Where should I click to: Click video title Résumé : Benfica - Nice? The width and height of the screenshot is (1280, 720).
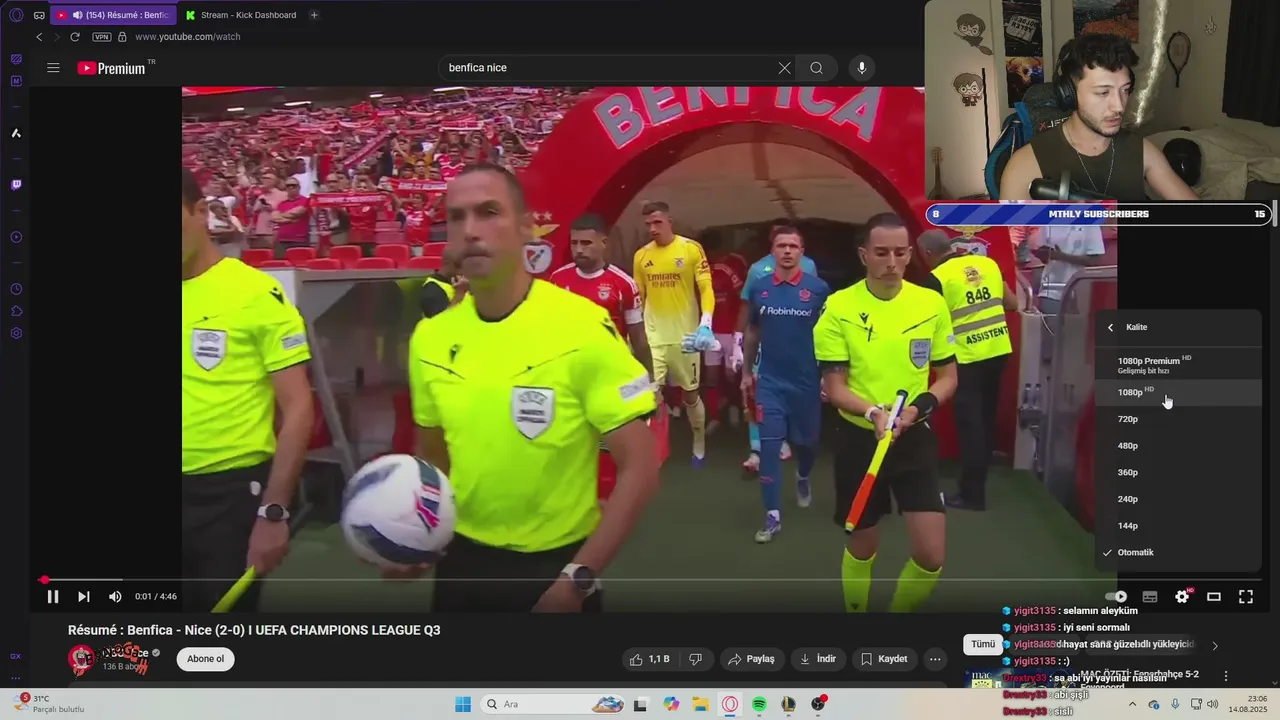[254, 630]
